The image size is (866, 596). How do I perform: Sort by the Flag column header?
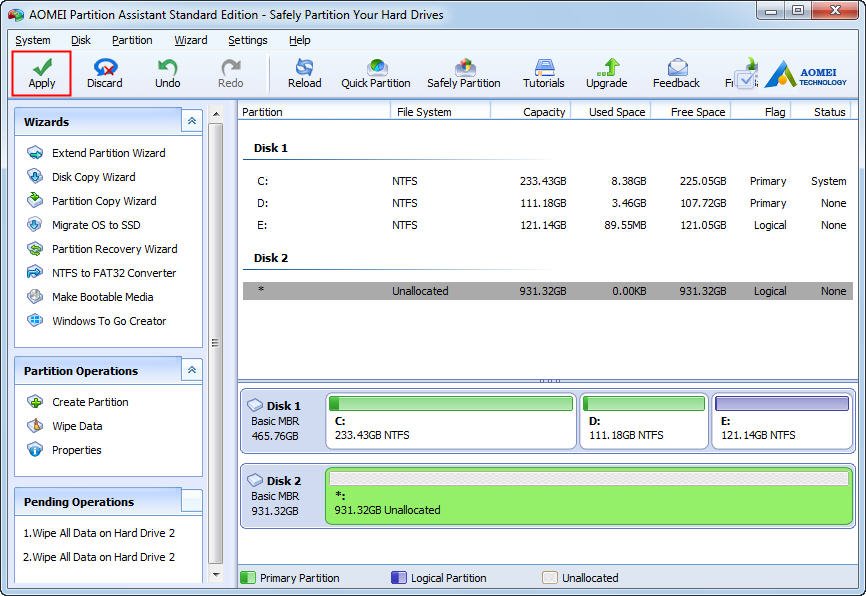click(x=761, y=112)
